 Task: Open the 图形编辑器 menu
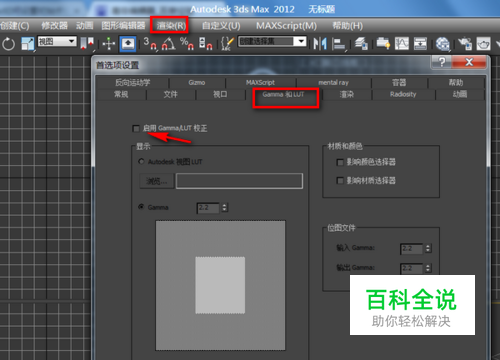coord(123,26)
